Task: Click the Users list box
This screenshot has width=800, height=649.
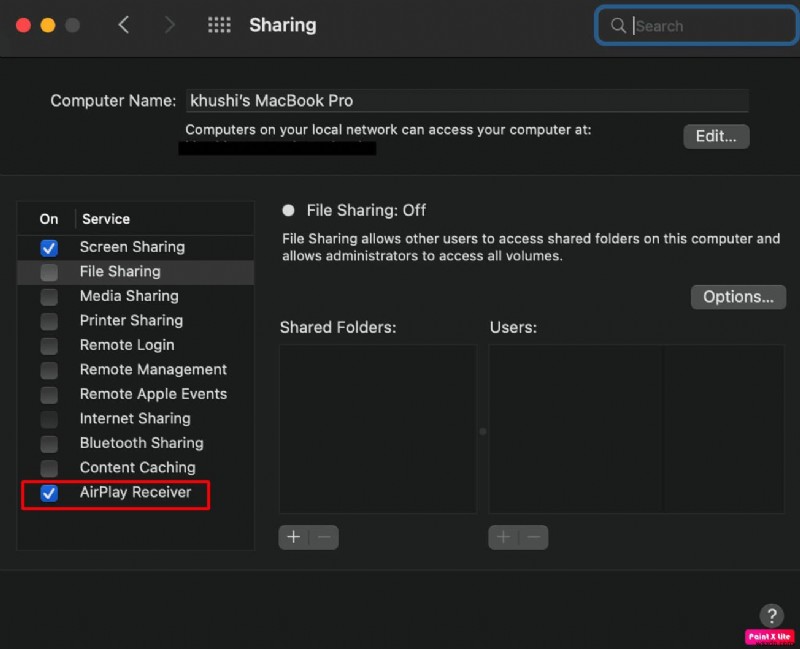Action: click(636, 429)
